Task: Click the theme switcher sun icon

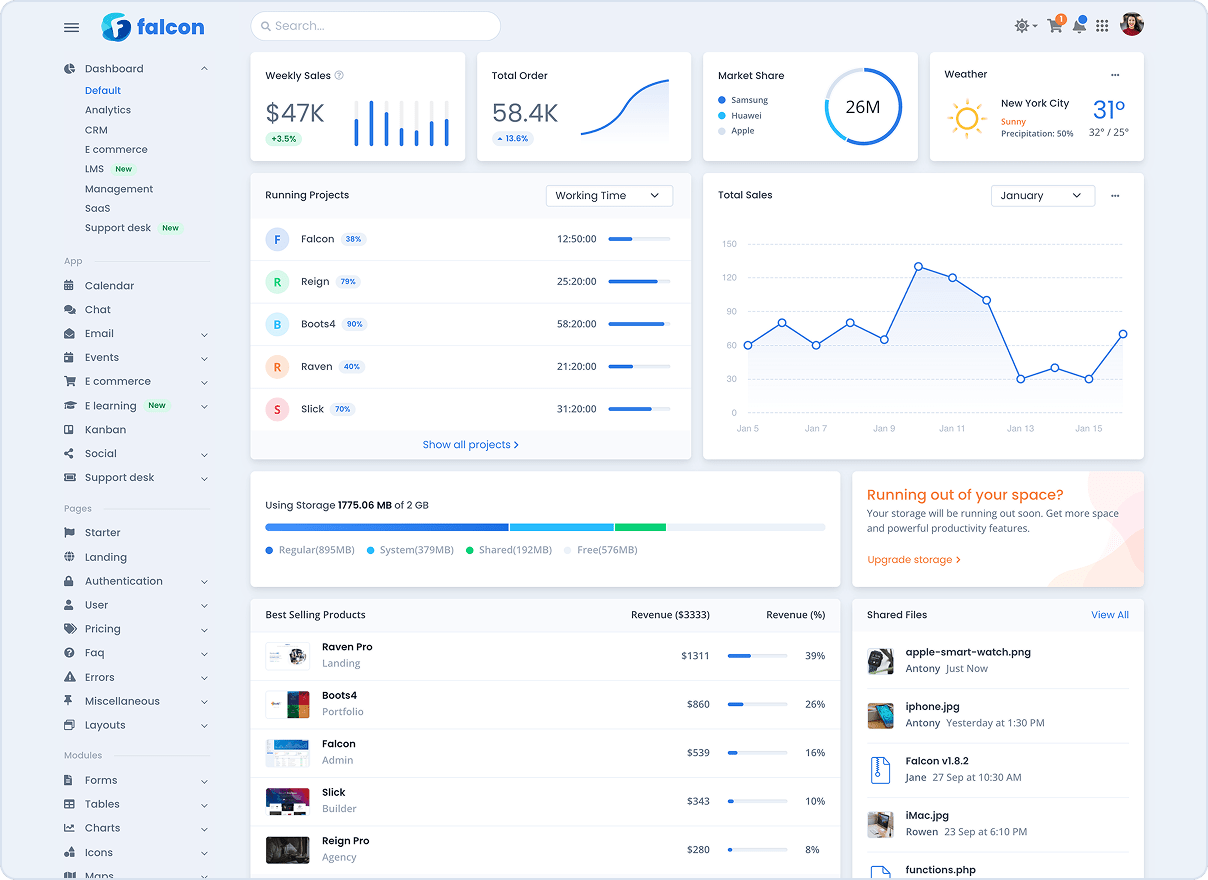Action: (1023, 26)
